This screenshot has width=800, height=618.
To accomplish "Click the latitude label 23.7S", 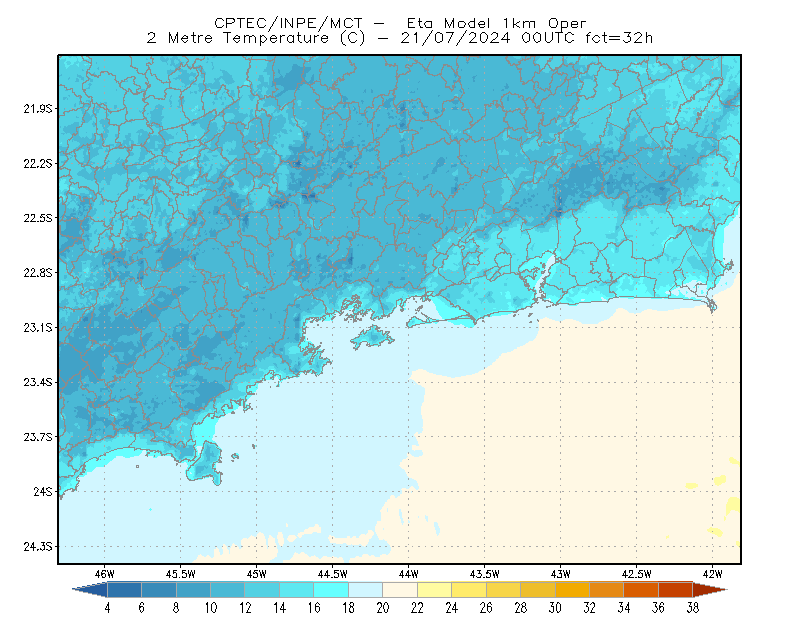I will pos(38,437).
